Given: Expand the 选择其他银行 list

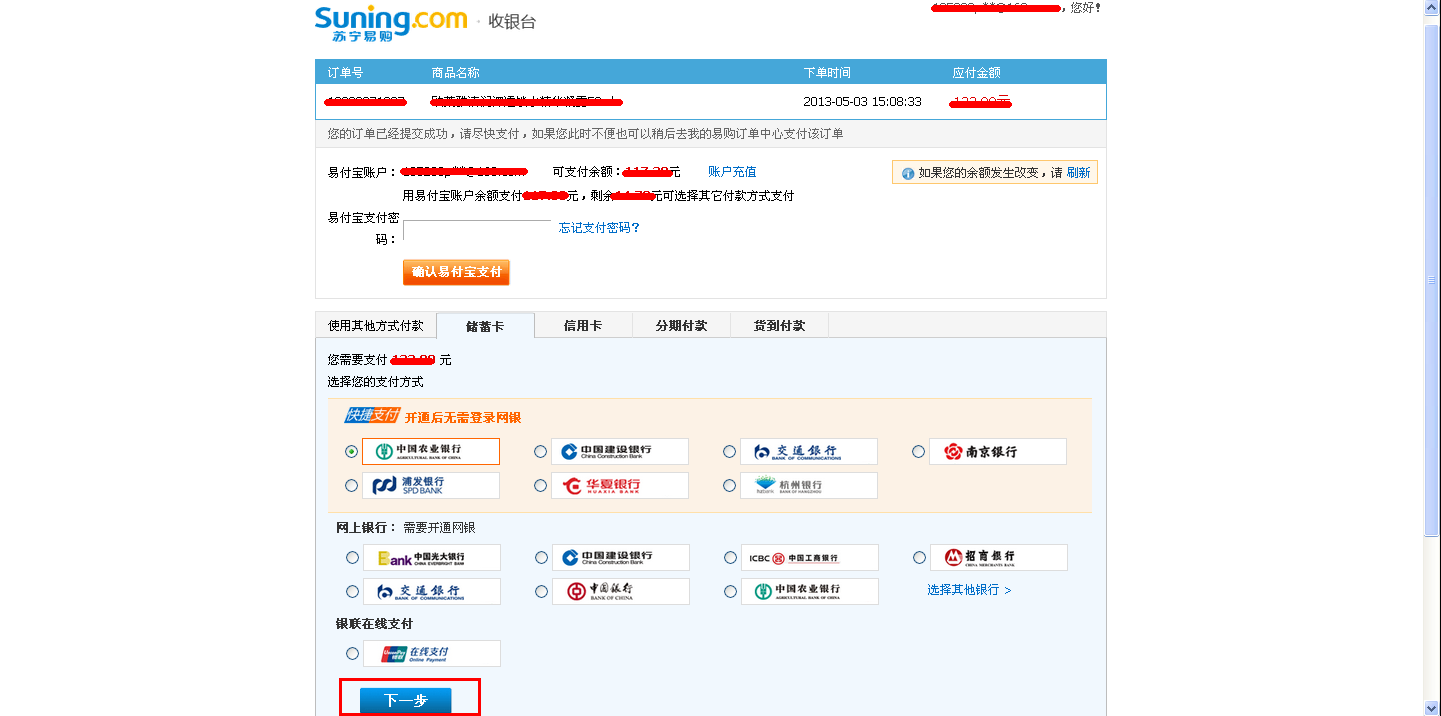Looking at the screenshot, I should pos(968,590).
